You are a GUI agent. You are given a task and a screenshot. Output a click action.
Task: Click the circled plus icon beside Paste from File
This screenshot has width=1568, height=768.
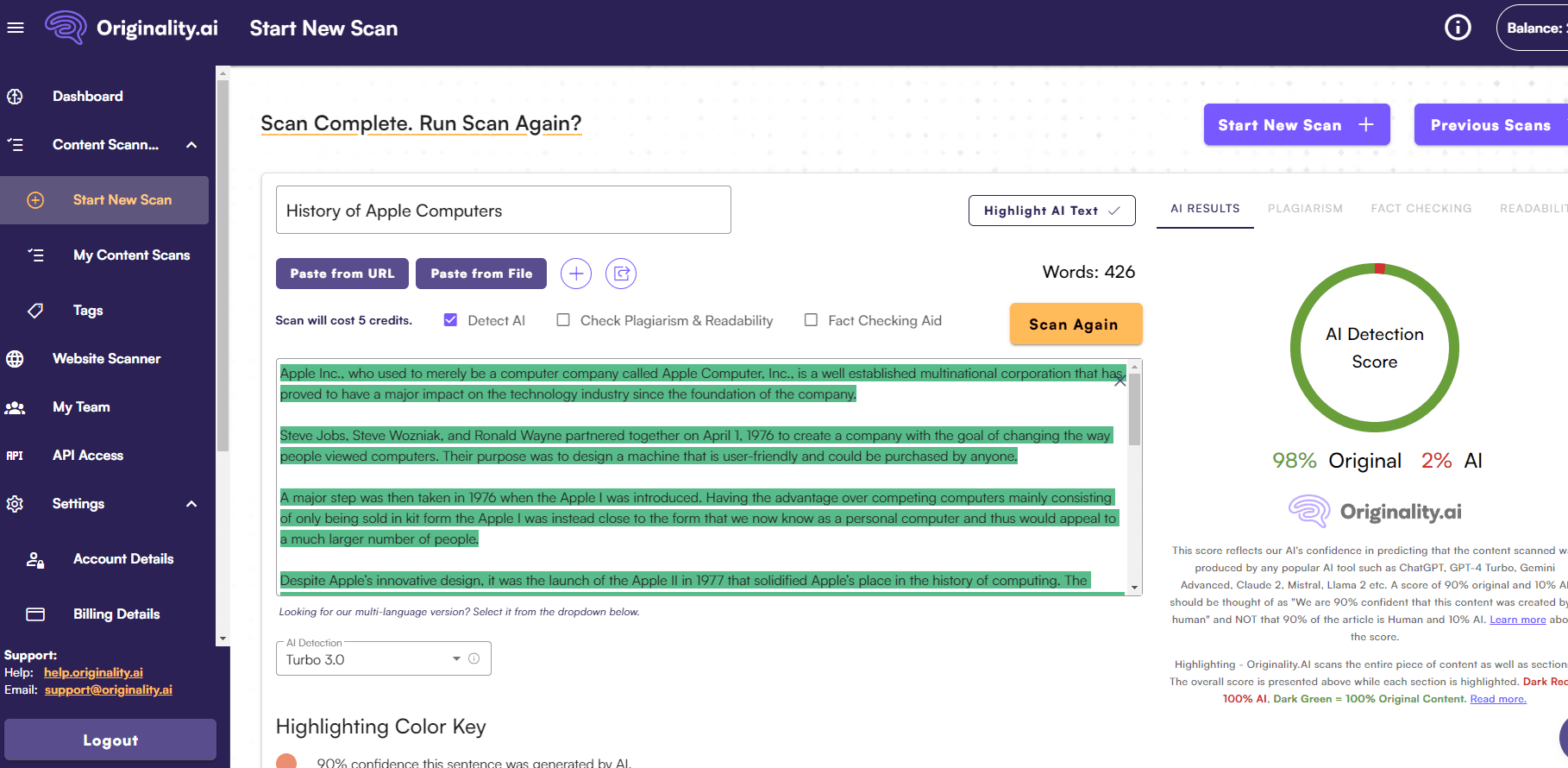point(576,274)
